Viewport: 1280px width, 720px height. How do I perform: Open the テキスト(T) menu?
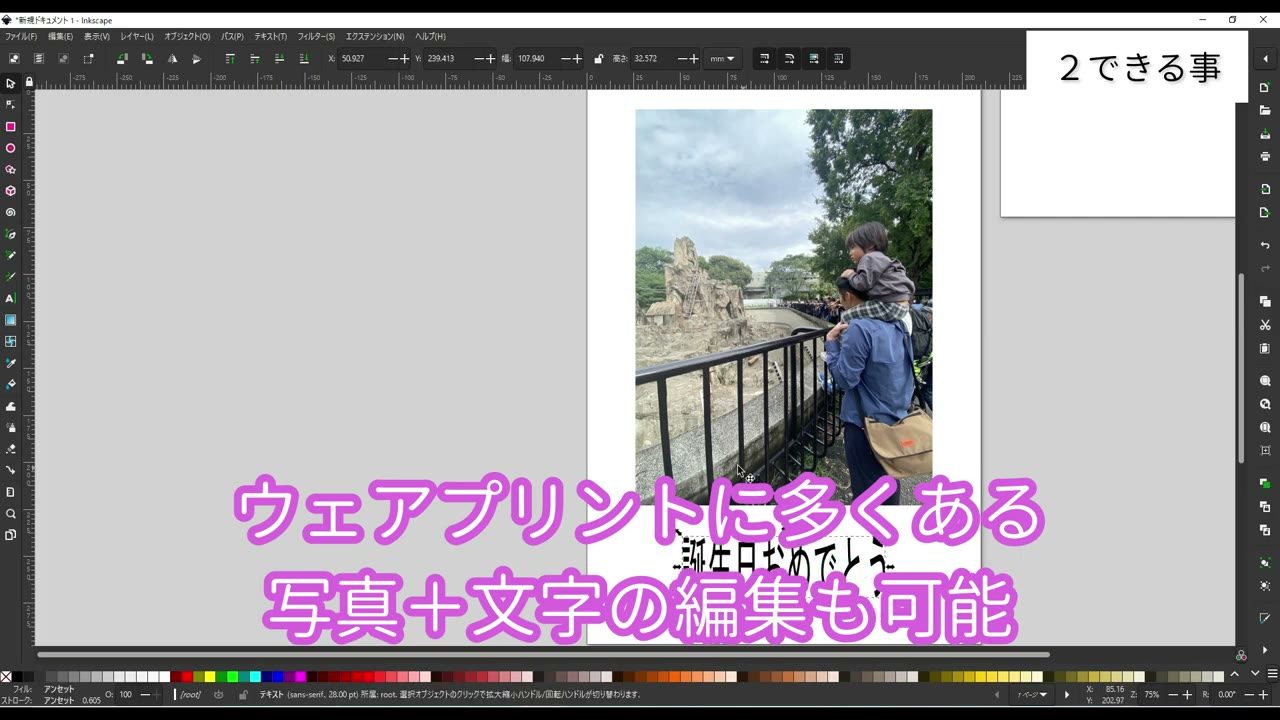pos(270,36)
